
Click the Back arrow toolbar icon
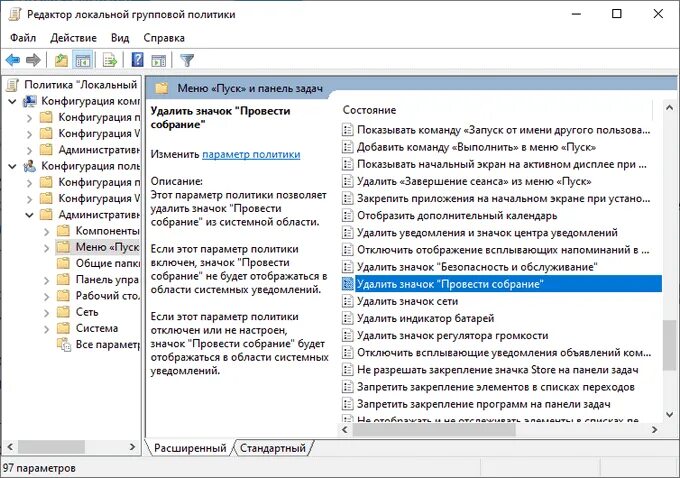point(13,60)
